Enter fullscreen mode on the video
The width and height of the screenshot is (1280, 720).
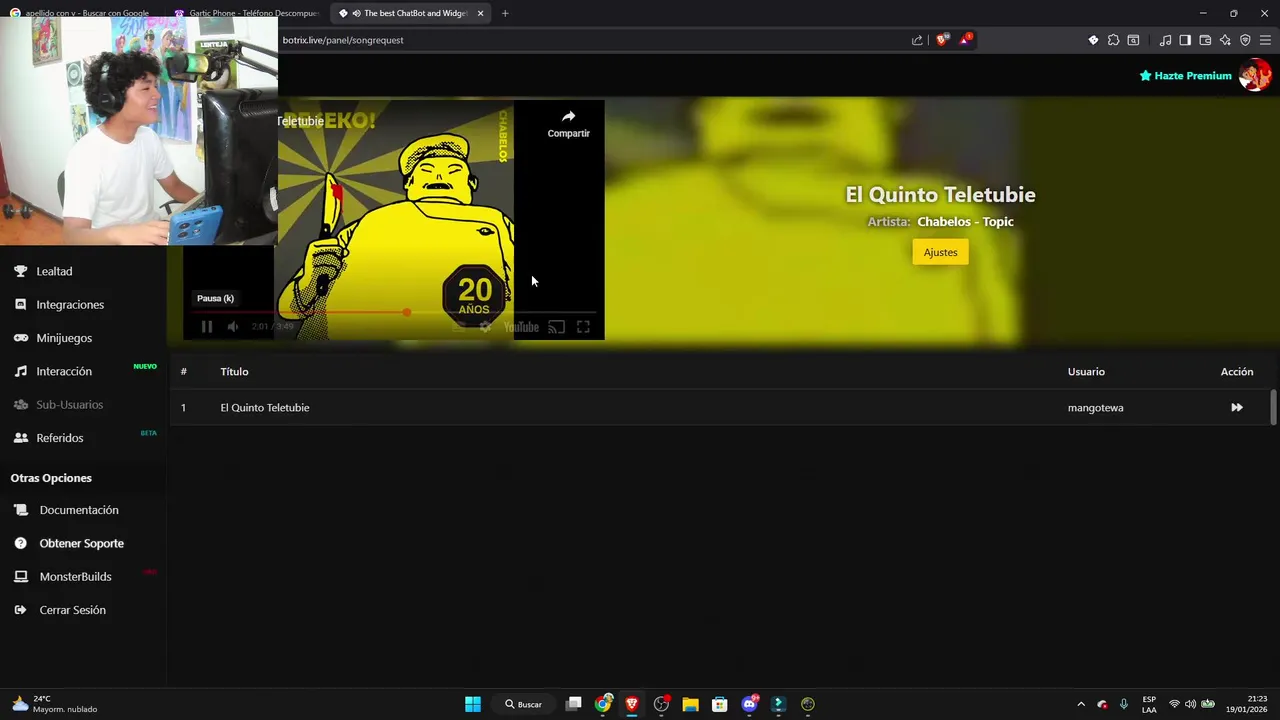(583, 327)
